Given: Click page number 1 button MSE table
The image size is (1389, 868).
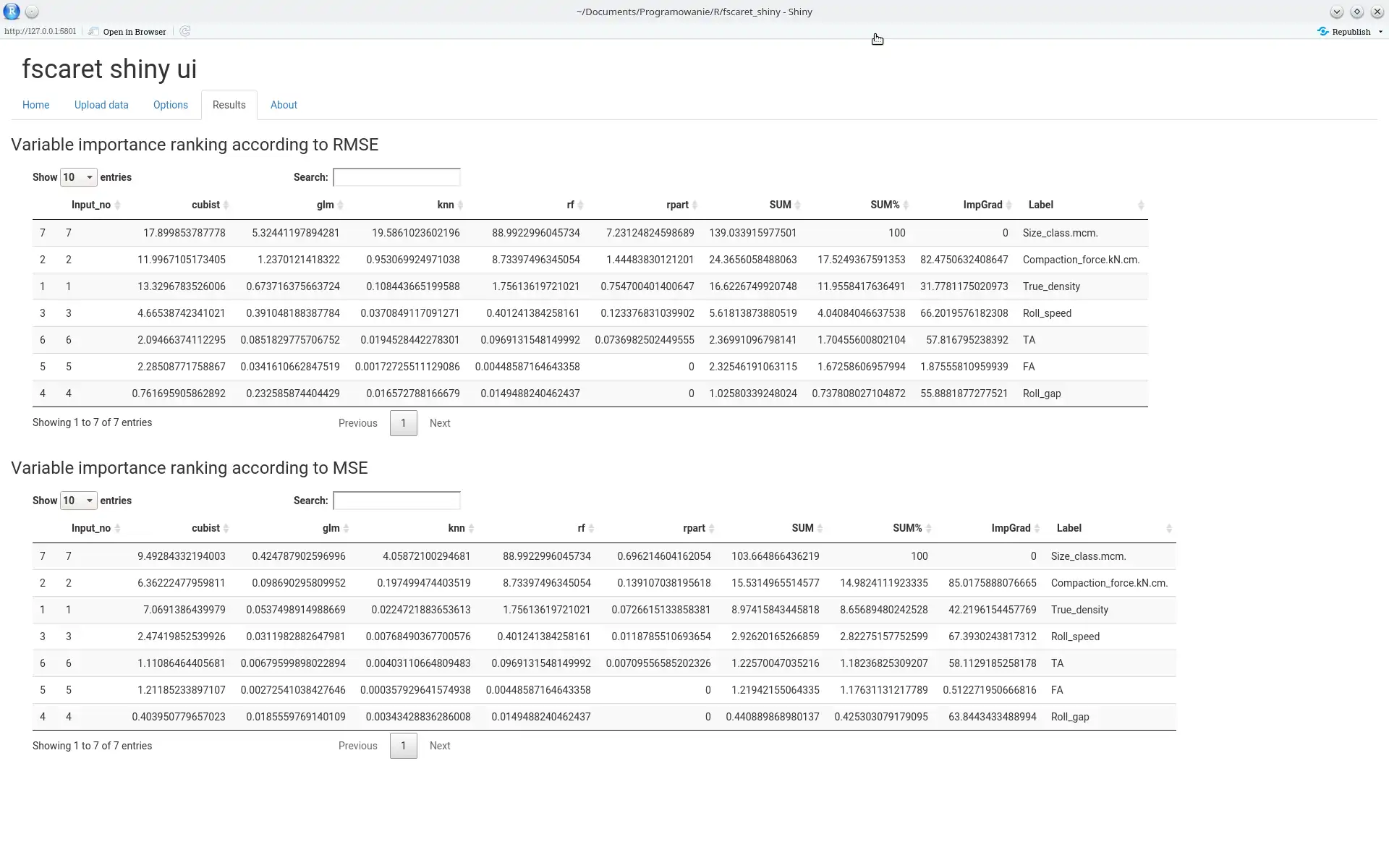Looking at the screenshot, I should click(403, 745).
